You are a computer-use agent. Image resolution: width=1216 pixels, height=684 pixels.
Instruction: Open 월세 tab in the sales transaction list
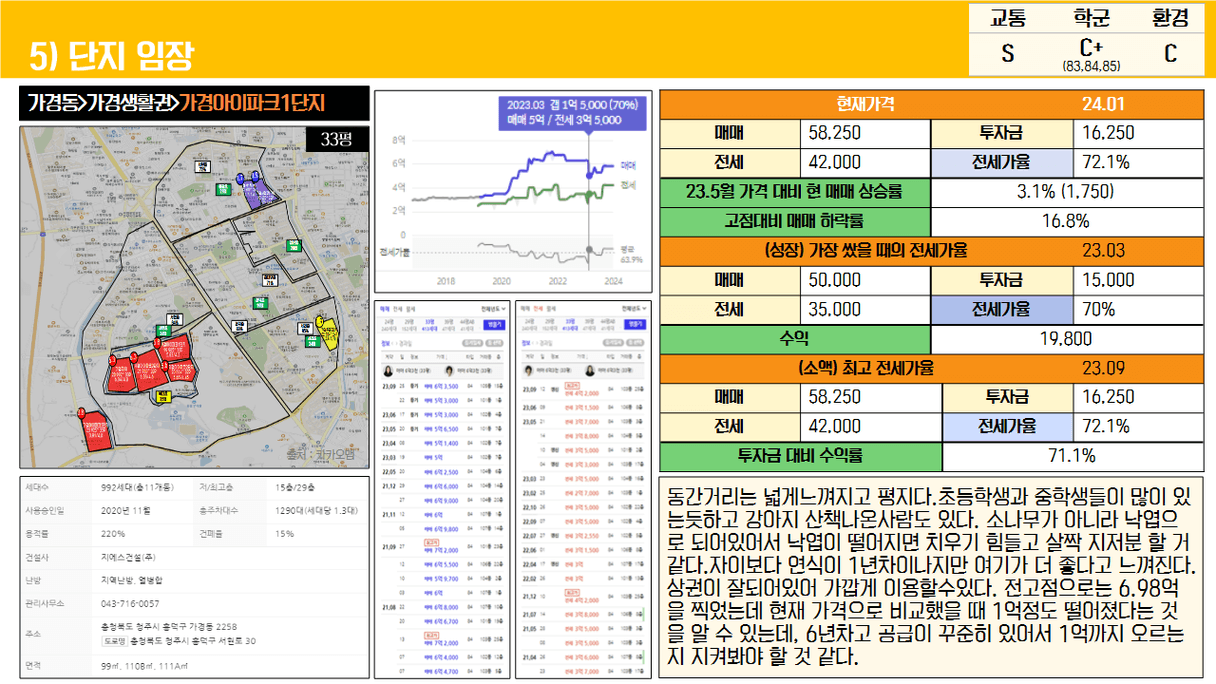coord(410,309)
